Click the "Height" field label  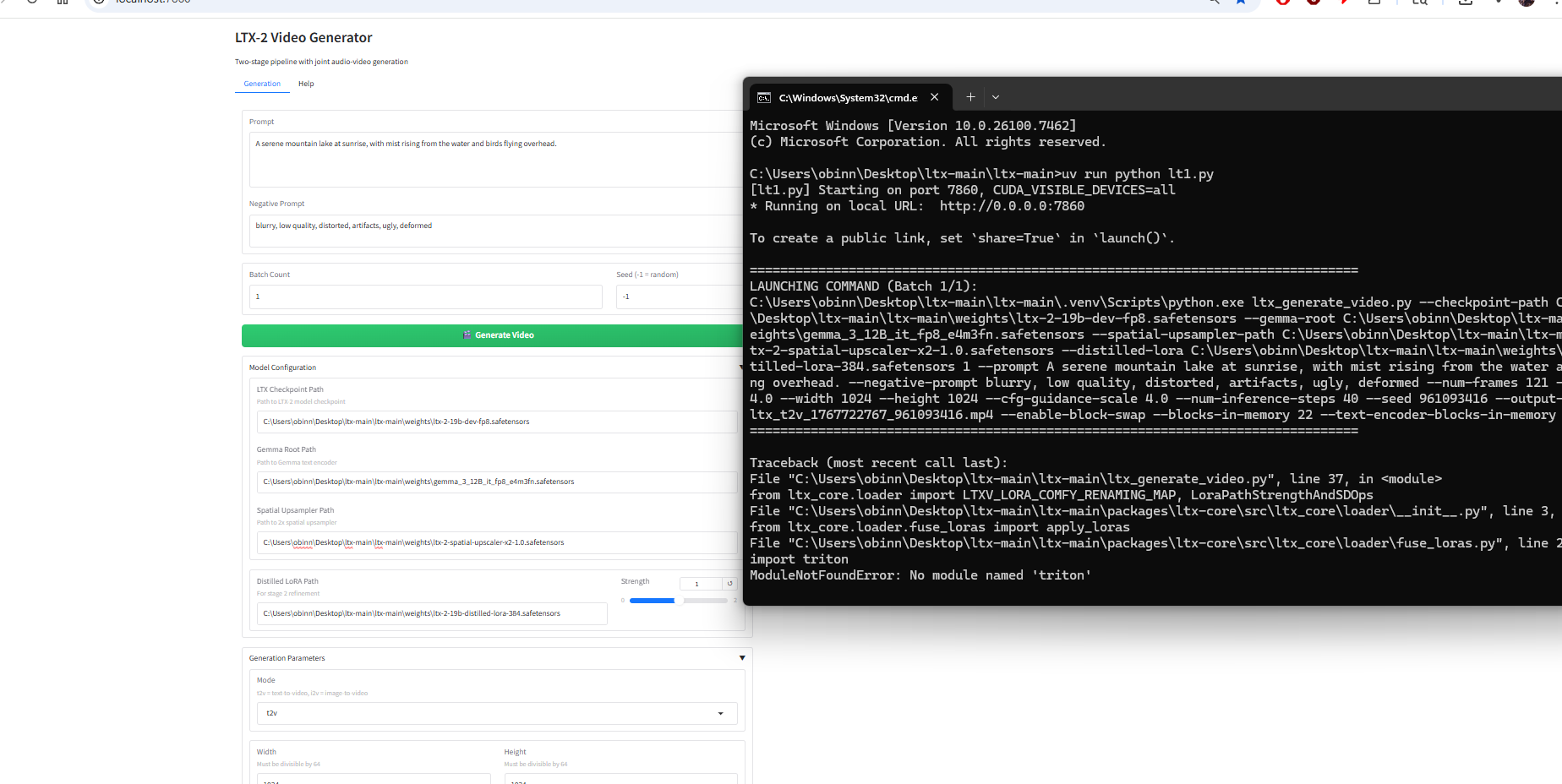(515, 752)
